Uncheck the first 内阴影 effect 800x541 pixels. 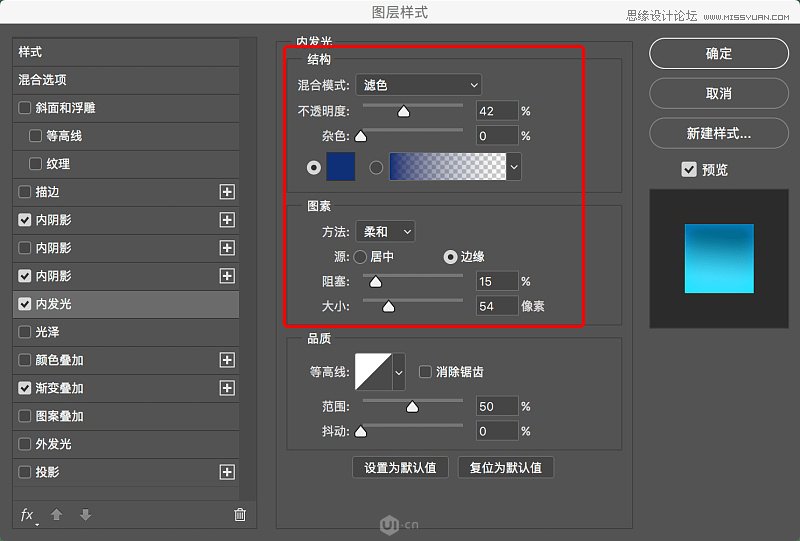click(x=24, y=220)
